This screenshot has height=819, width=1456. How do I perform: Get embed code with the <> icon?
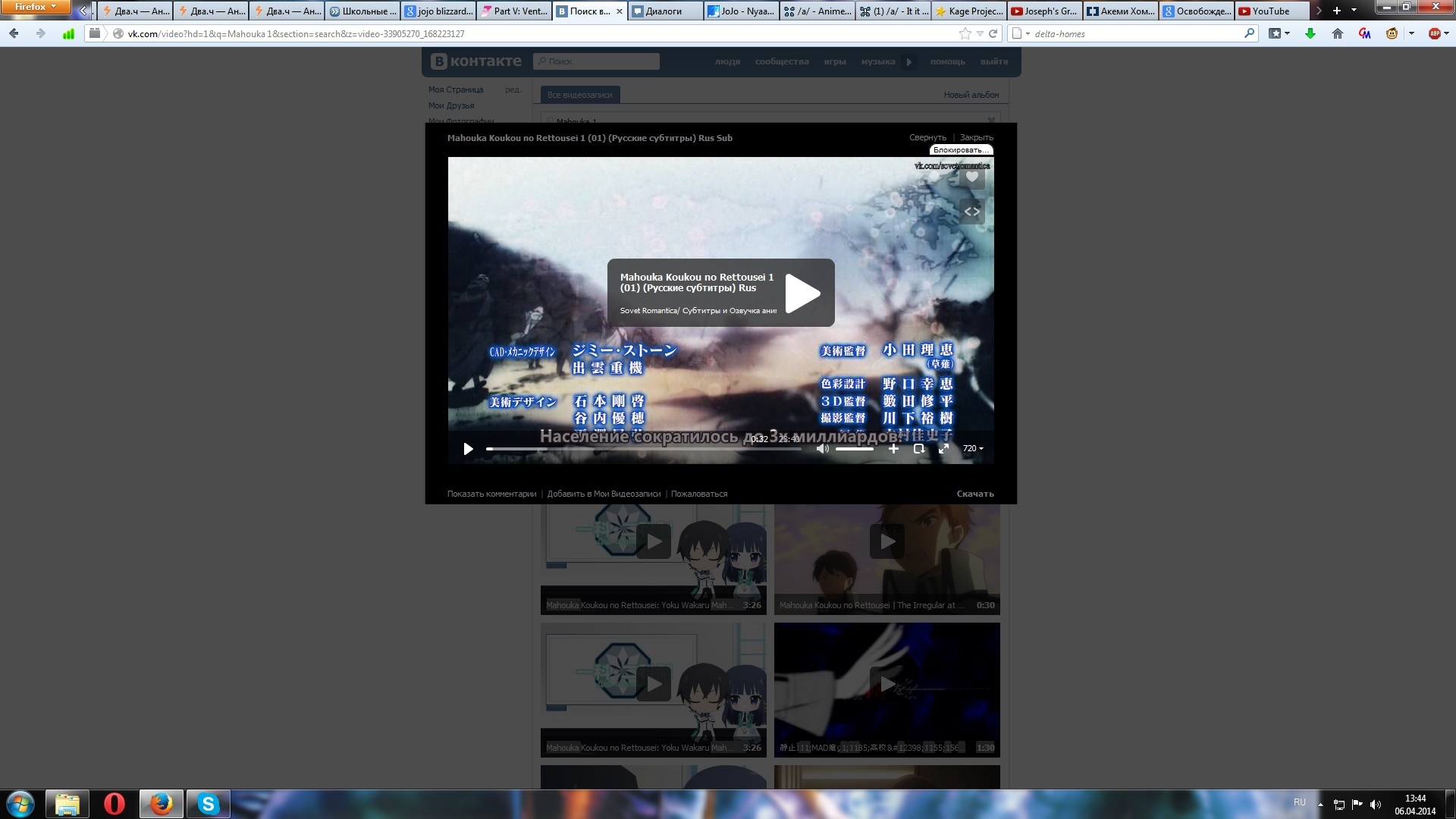click(x=972, y=212)
